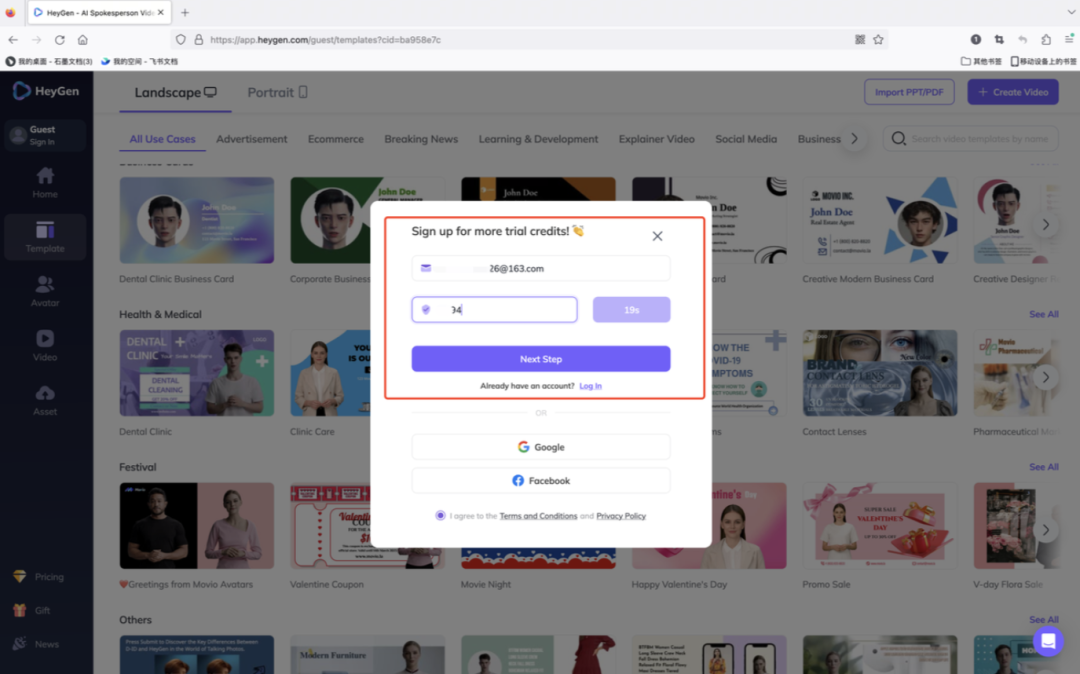The width and height of the screenshot is (1080, 674).
Task: Click the Create Video button
Action: coord(1012,92)
